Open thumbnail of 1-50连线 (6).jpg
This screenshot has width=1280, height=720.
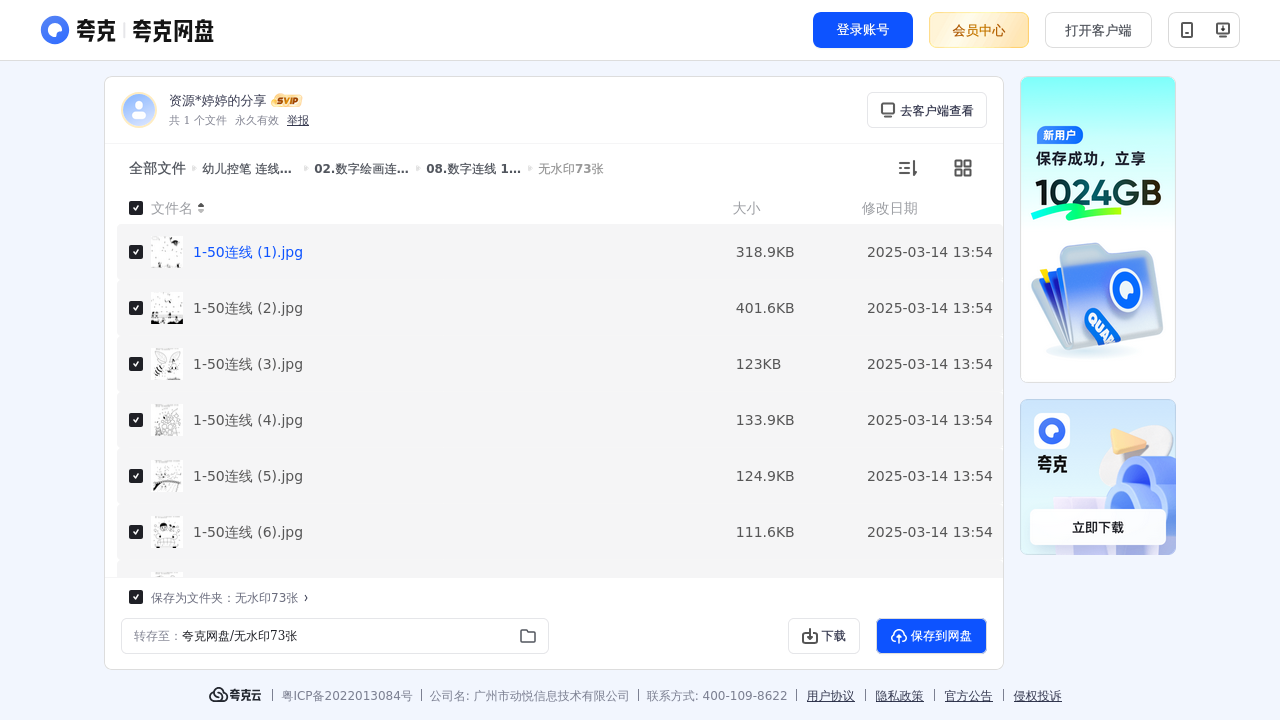pos(167,532)
